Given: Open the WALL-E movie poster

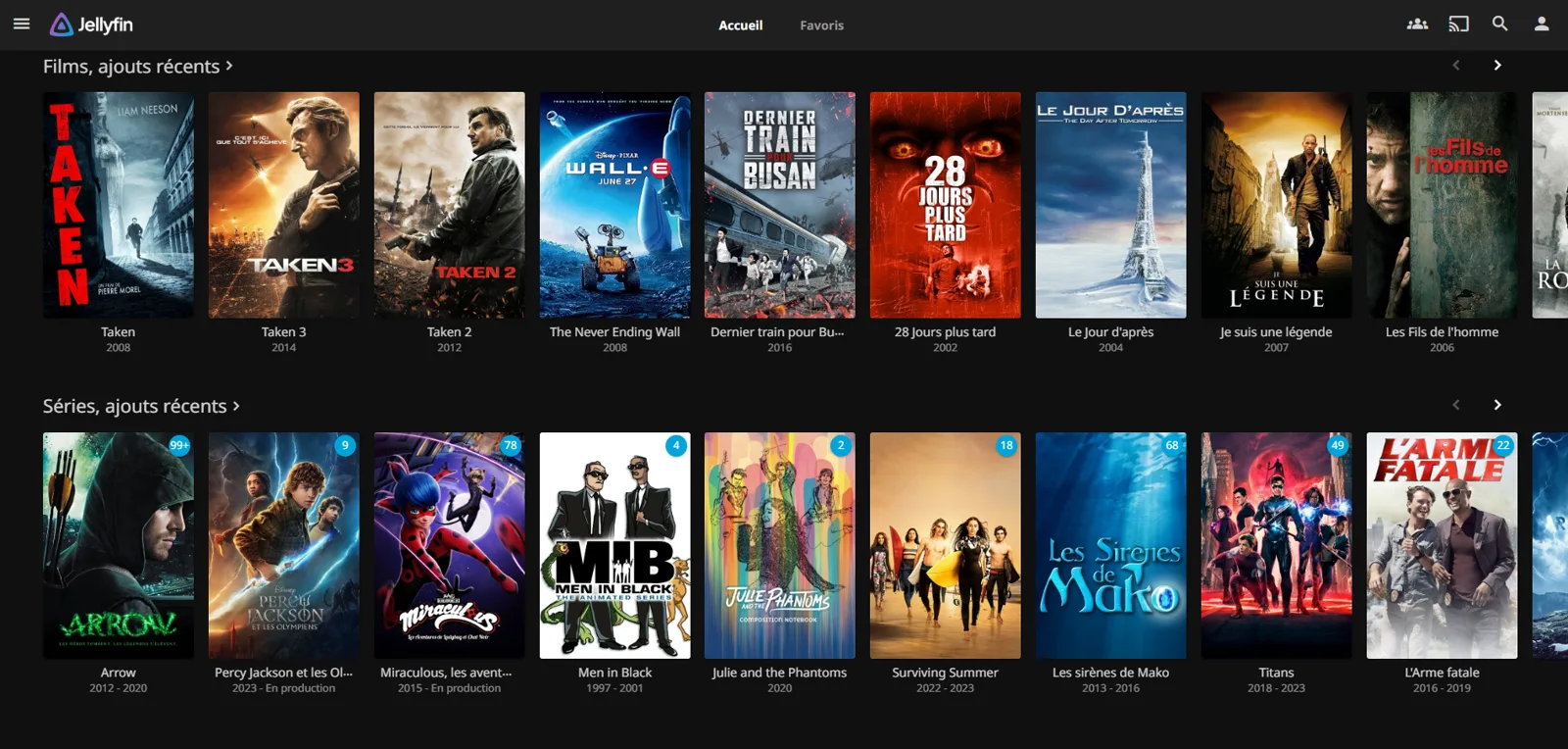Looking at the screenshot, I should click(615, 205).
